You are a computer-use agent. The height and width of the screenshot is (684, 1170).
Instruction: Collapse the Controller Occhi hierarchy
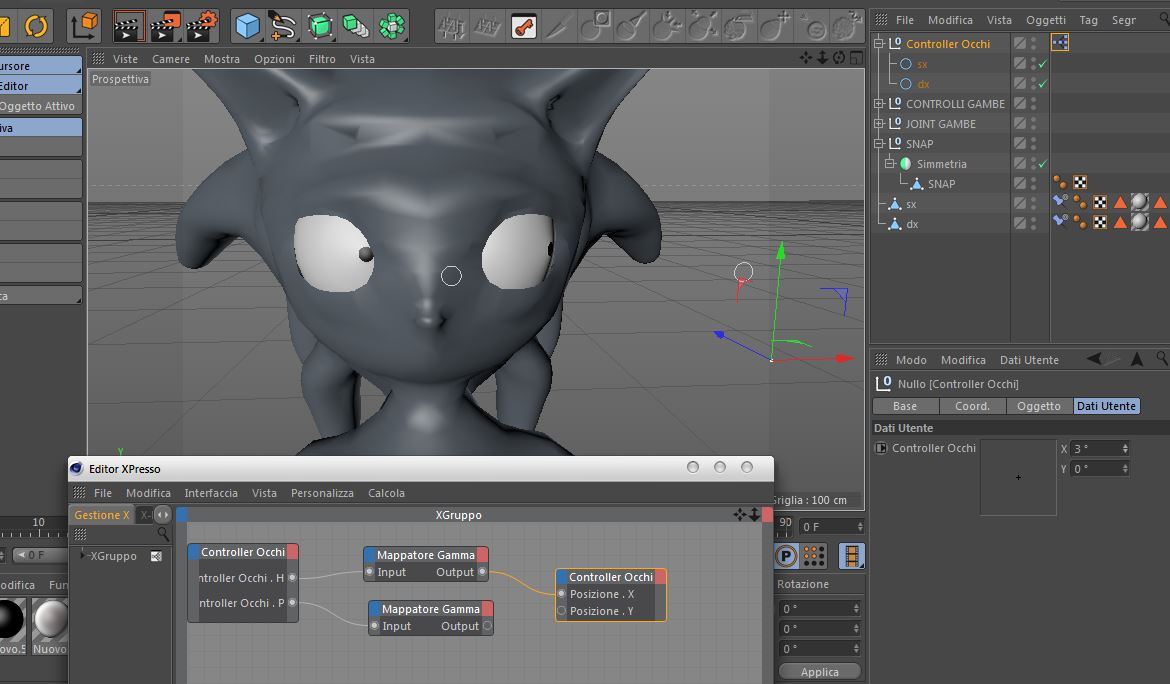(879, 44)
